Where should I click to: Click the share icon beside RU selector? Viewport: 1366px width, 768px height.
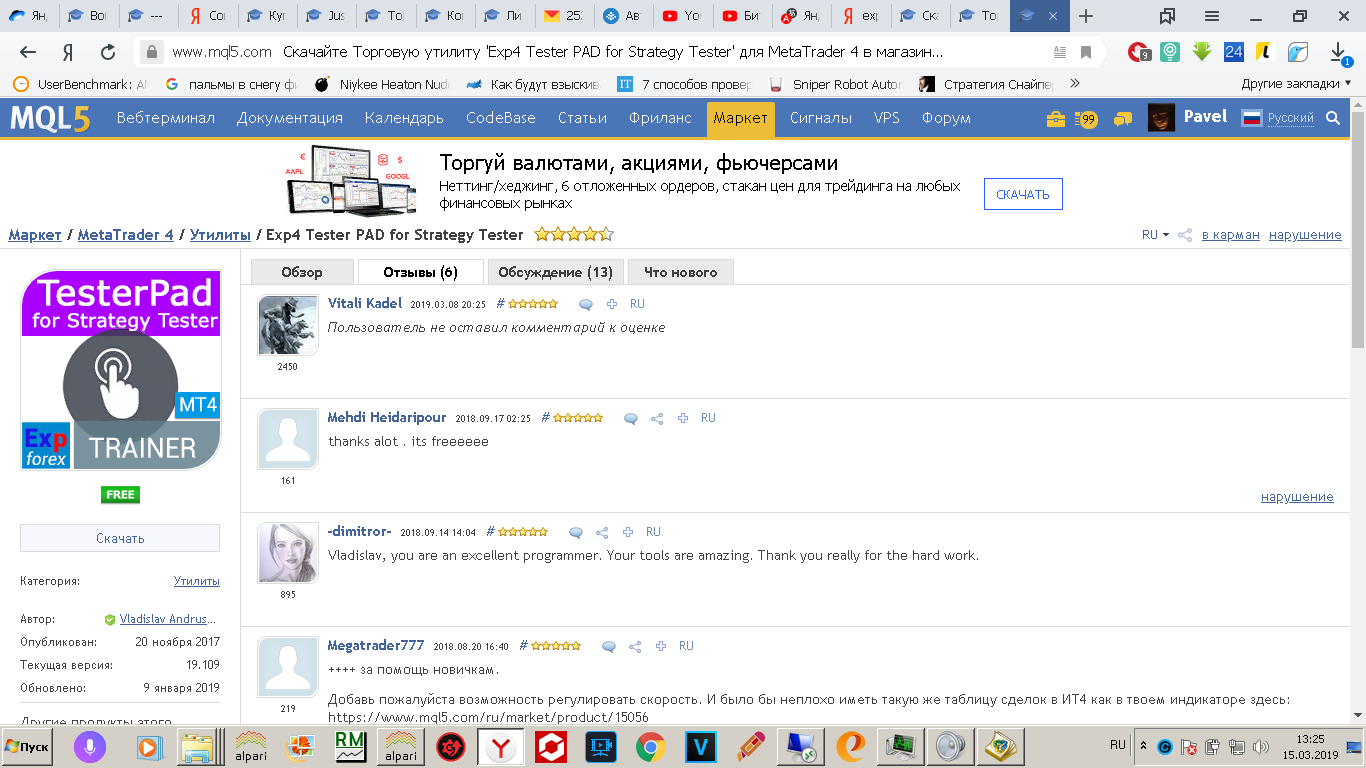(1185, 235)
